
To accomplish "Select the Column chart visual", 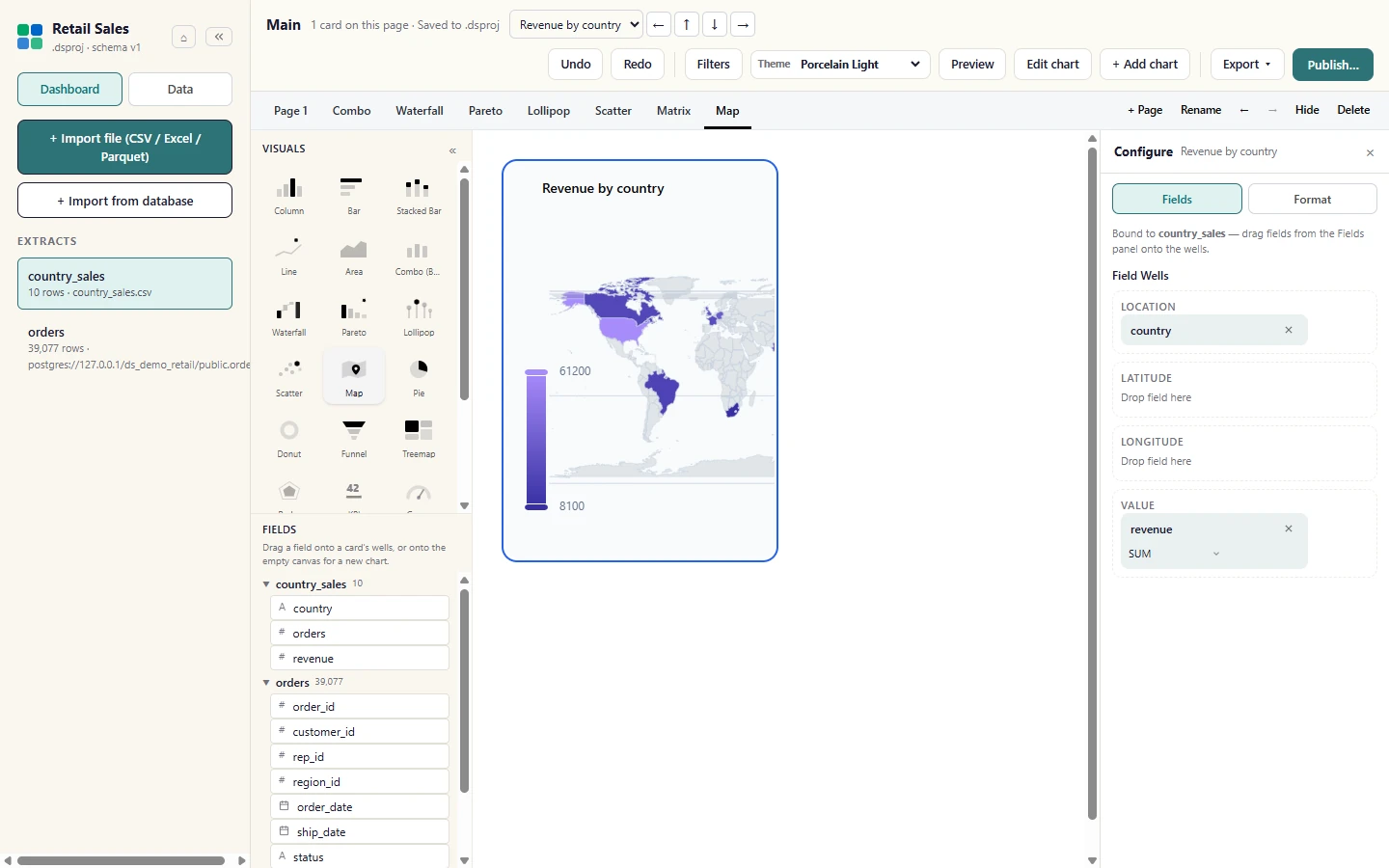I will tap(289, 195).
